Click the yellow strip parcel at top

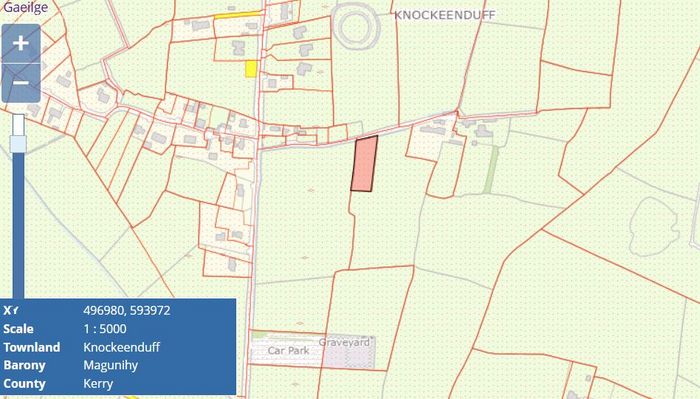(x=238, y=15)
